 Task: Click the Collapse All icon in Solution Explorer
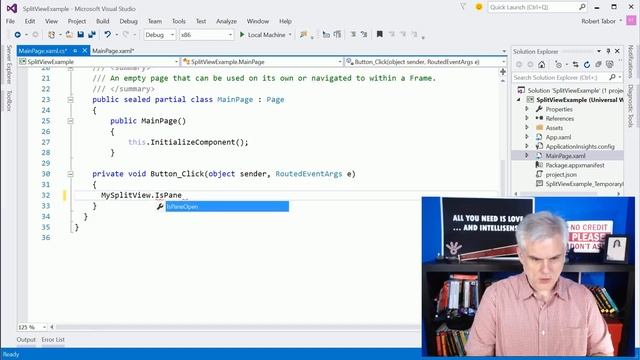pos(598,64)
